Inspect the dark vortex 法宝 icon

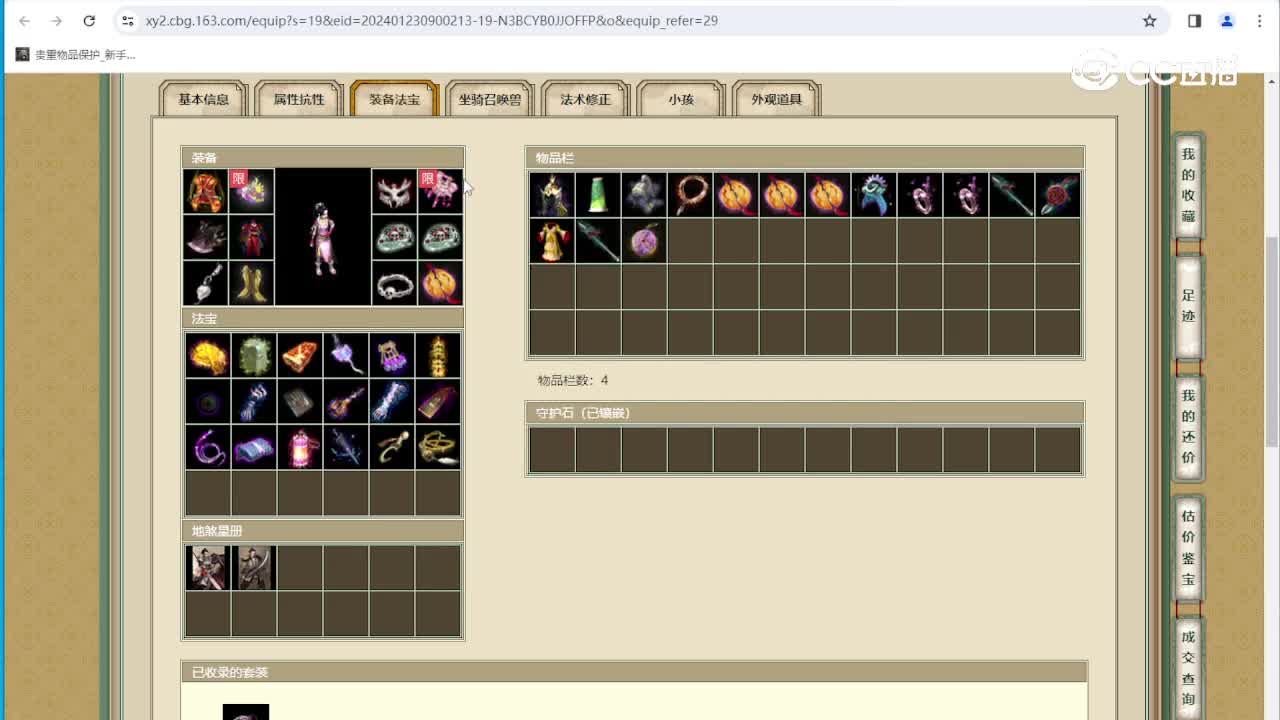pyautogui.click(x=208, y=401)
